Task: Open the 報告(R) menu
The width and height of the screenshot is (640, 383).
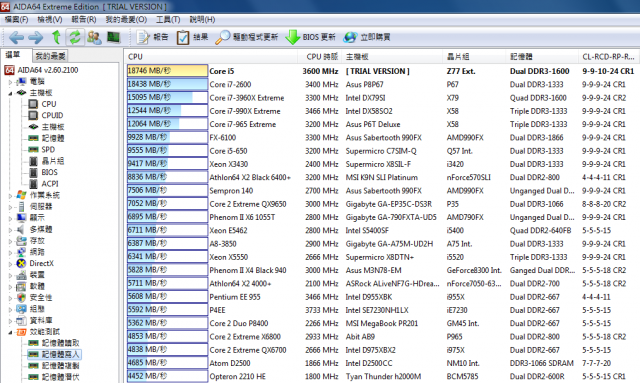Action: (x=84, y=19)
